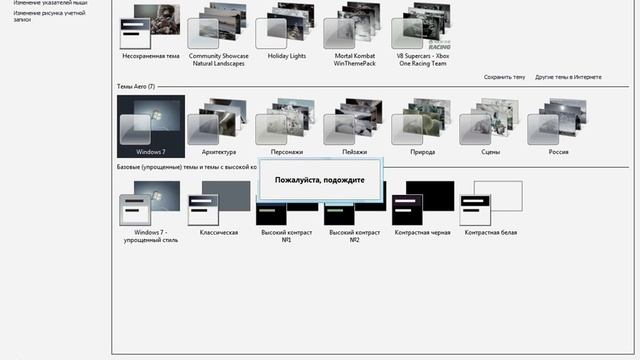Open Другие темы в Интернете link
Image resolution: width=640 pixels, height=360 pixels.
coord(568,77)
